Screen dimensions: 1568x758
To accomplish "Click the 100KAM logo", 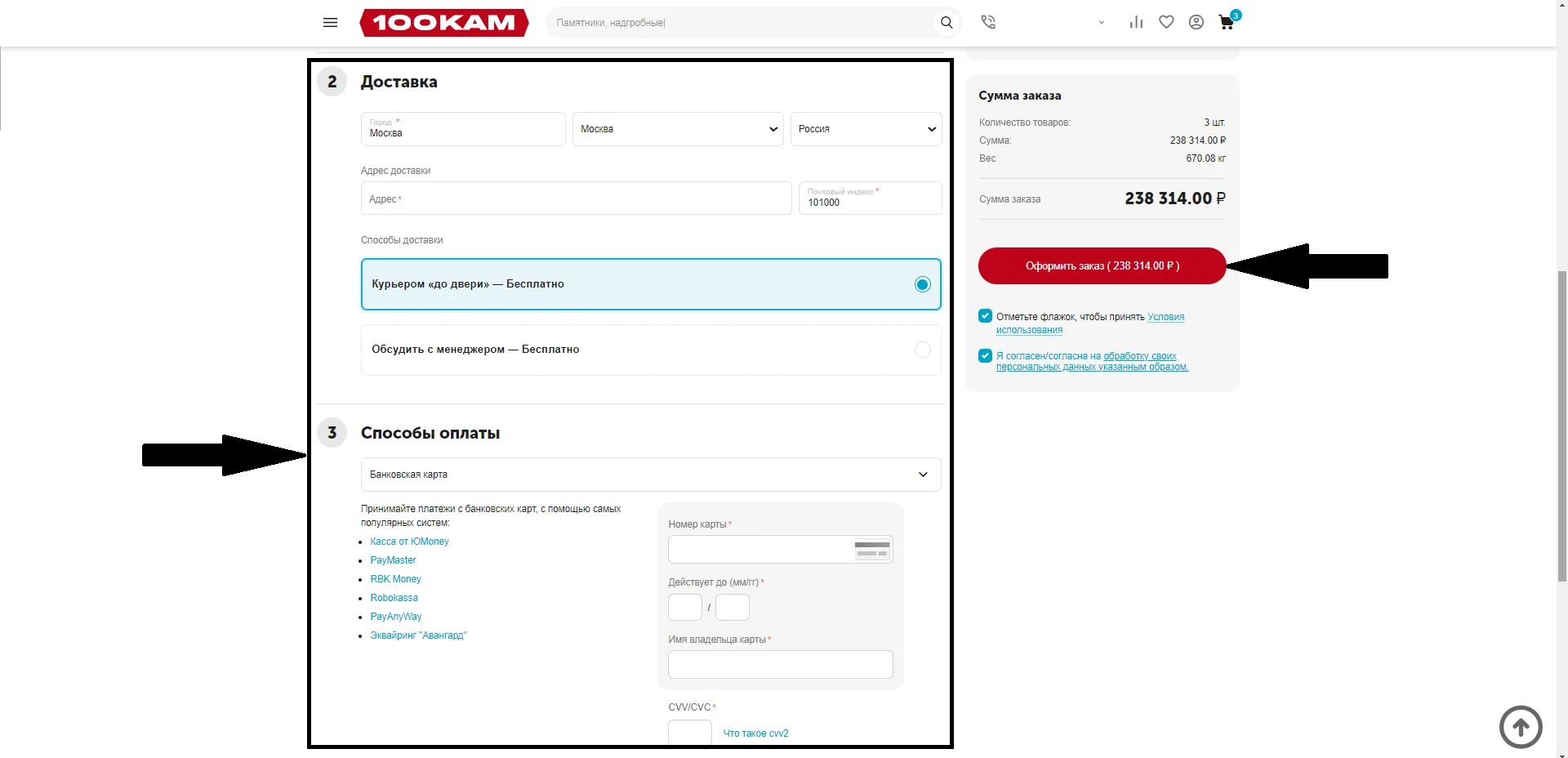I will 443,23.
